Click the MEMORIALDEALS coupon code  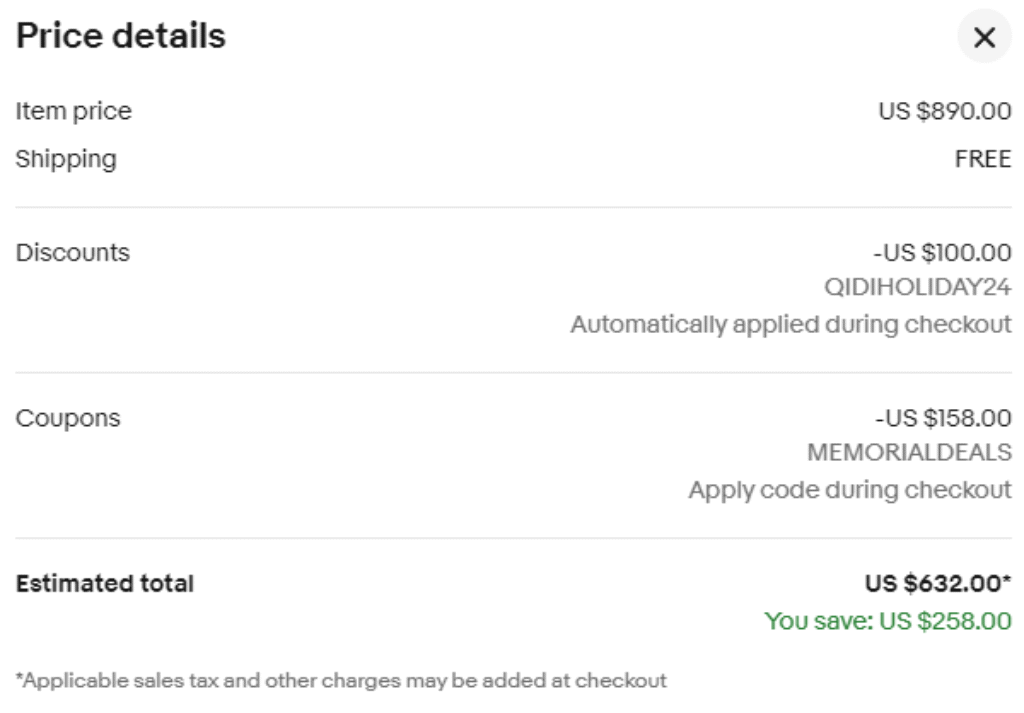coord(909,452)
